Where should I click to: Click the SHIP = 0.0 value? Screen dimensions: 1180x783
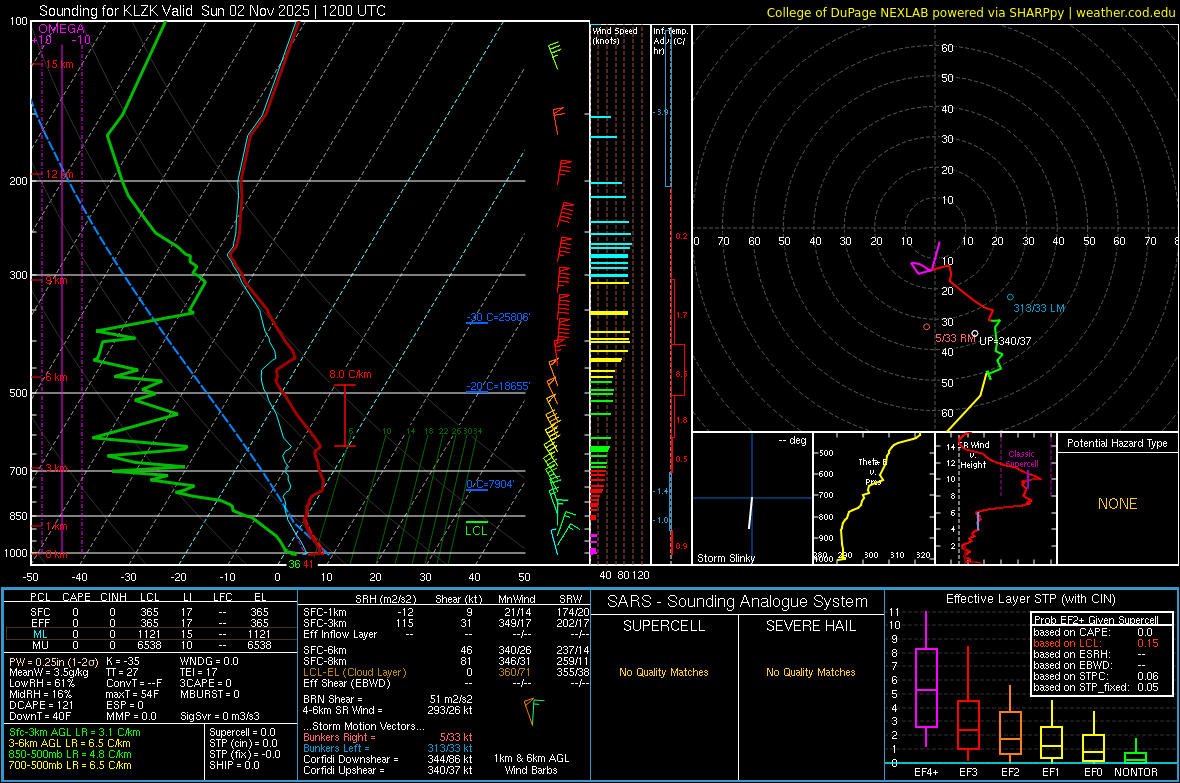click(x=234, y=765)
